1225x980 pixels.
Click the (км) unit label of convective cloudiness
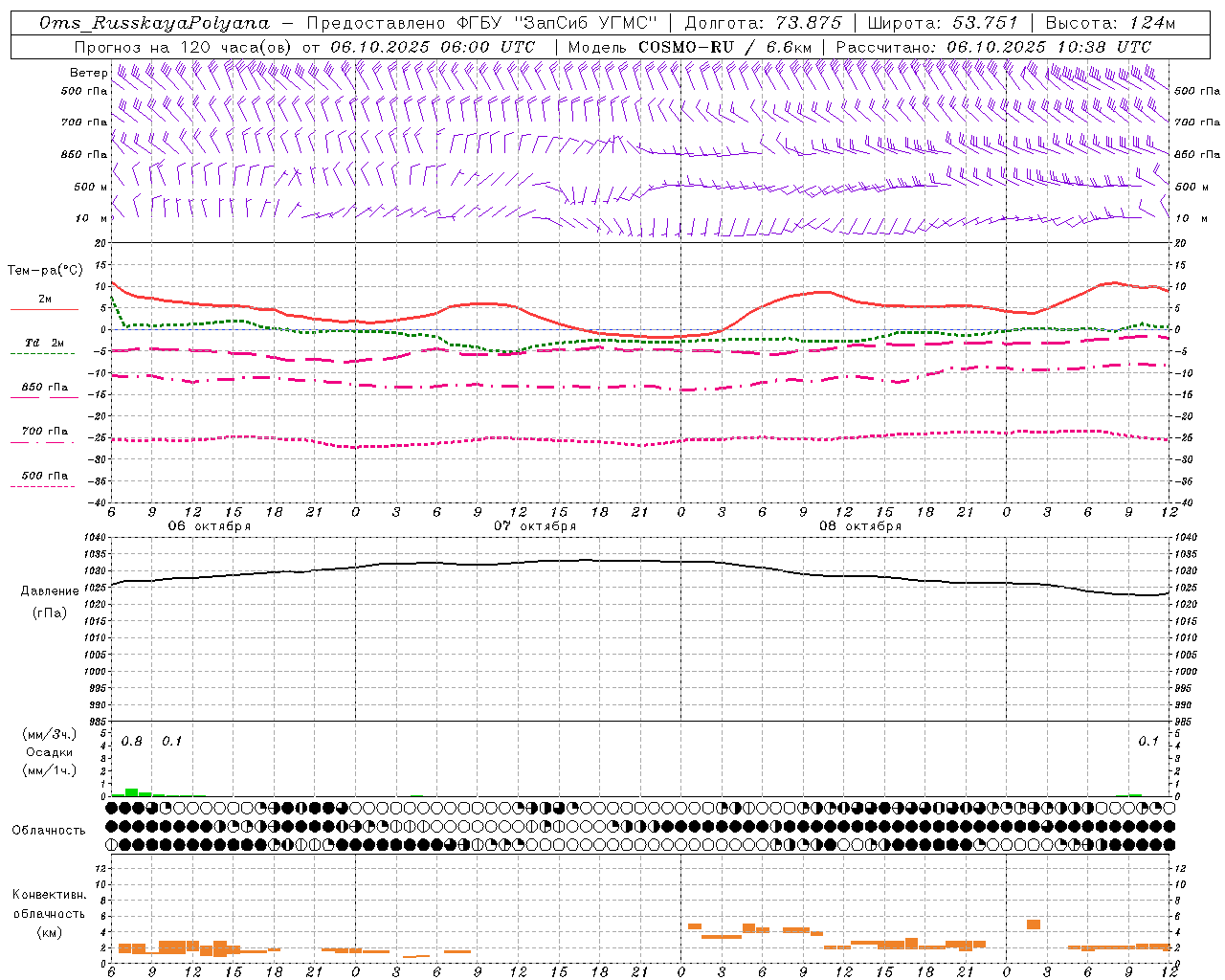coord(49,932)
